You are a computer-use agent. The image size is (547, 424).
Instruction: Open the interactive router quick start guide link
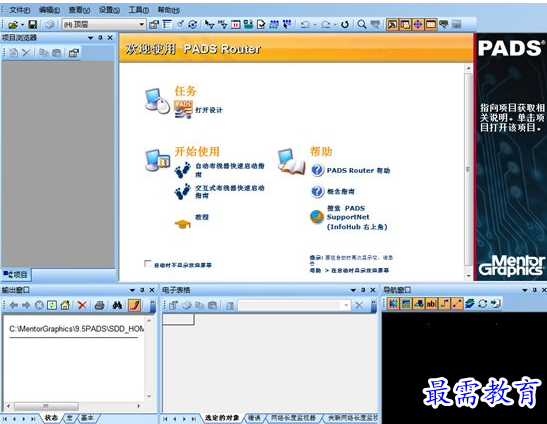230,192
